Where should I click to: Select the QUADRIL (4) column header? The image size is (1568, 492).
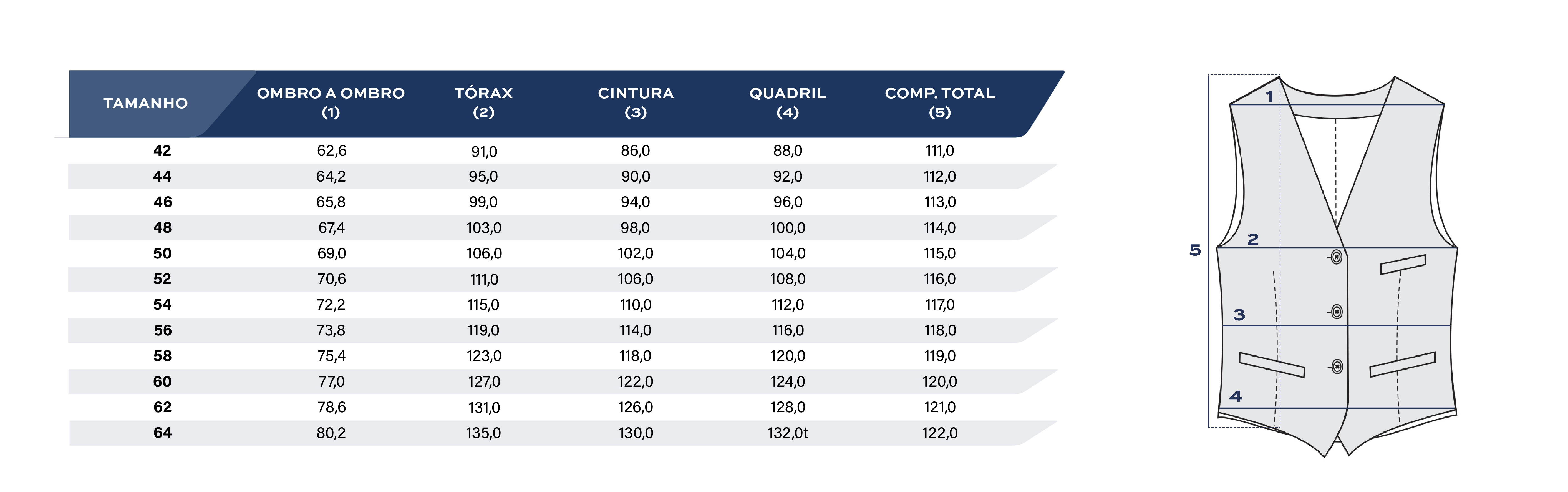pos(788,102)
